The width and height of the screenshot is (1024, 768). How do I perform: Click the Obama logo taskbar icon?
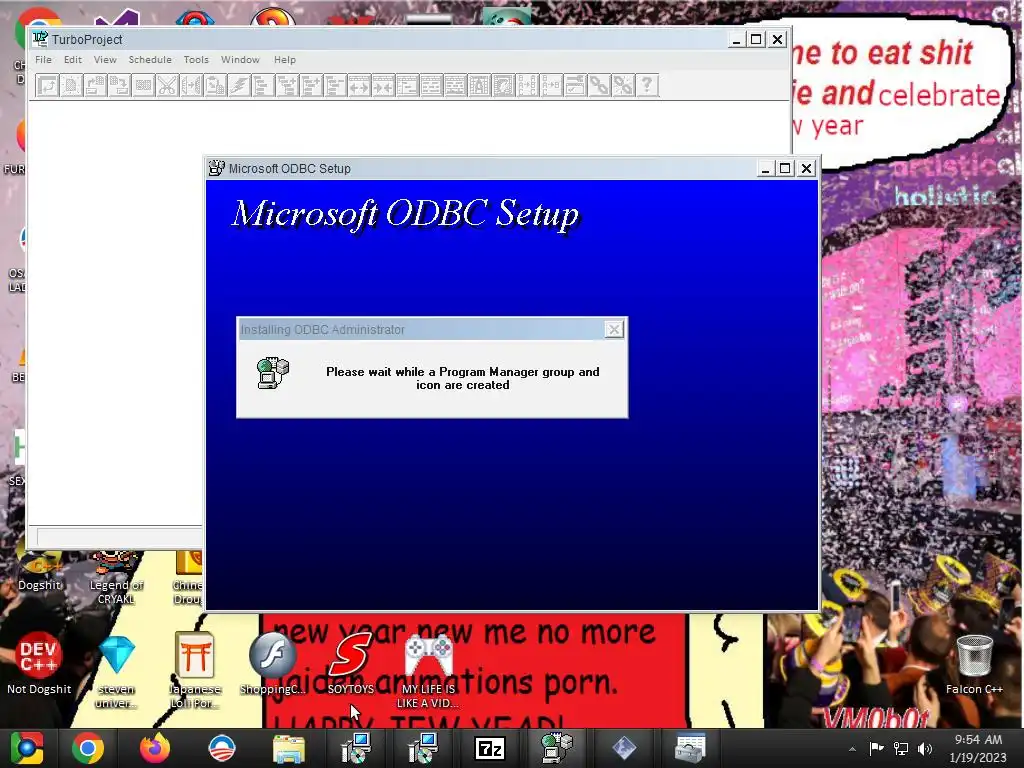(x=222, y=748)
